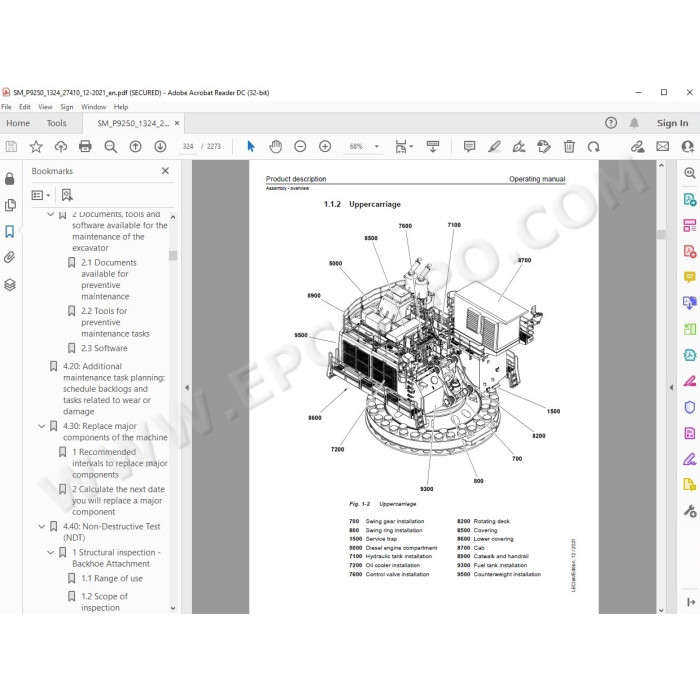The height and width of the screenshot is (700, 700).
Task: Activate the Hand pan tool
Action: [x=275, y=146]
